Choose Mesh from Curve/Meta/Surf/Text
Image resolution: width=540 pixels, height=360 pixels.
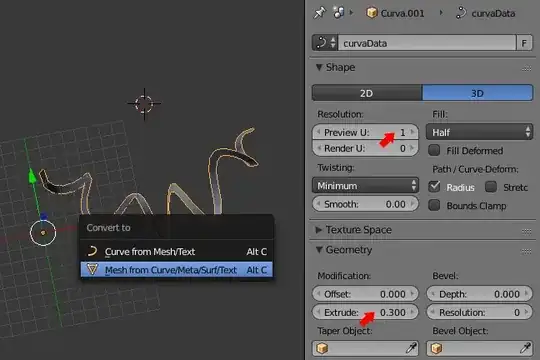177,270
